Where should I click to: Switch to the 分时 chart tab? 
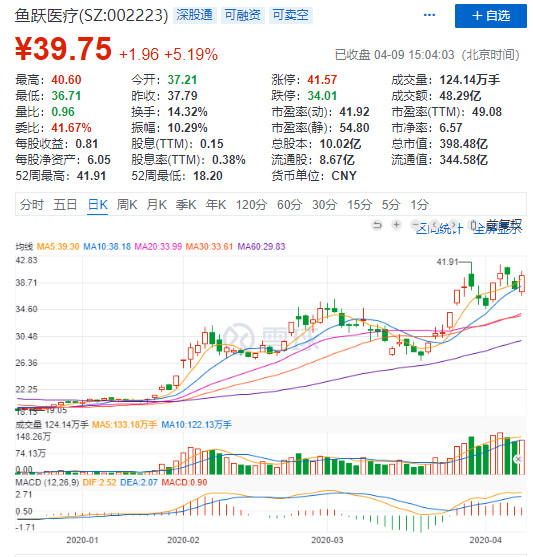click(x=32, y=205)
